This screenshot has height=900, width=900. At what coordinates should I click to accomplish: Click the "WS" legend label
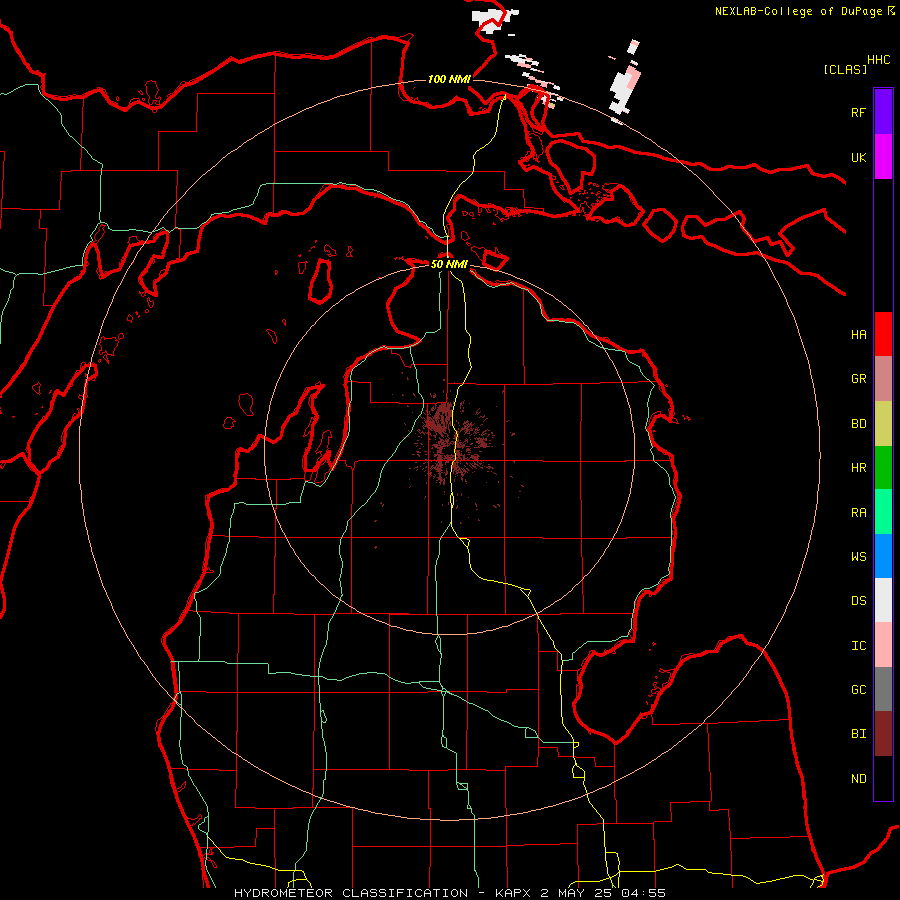point(859,557)
